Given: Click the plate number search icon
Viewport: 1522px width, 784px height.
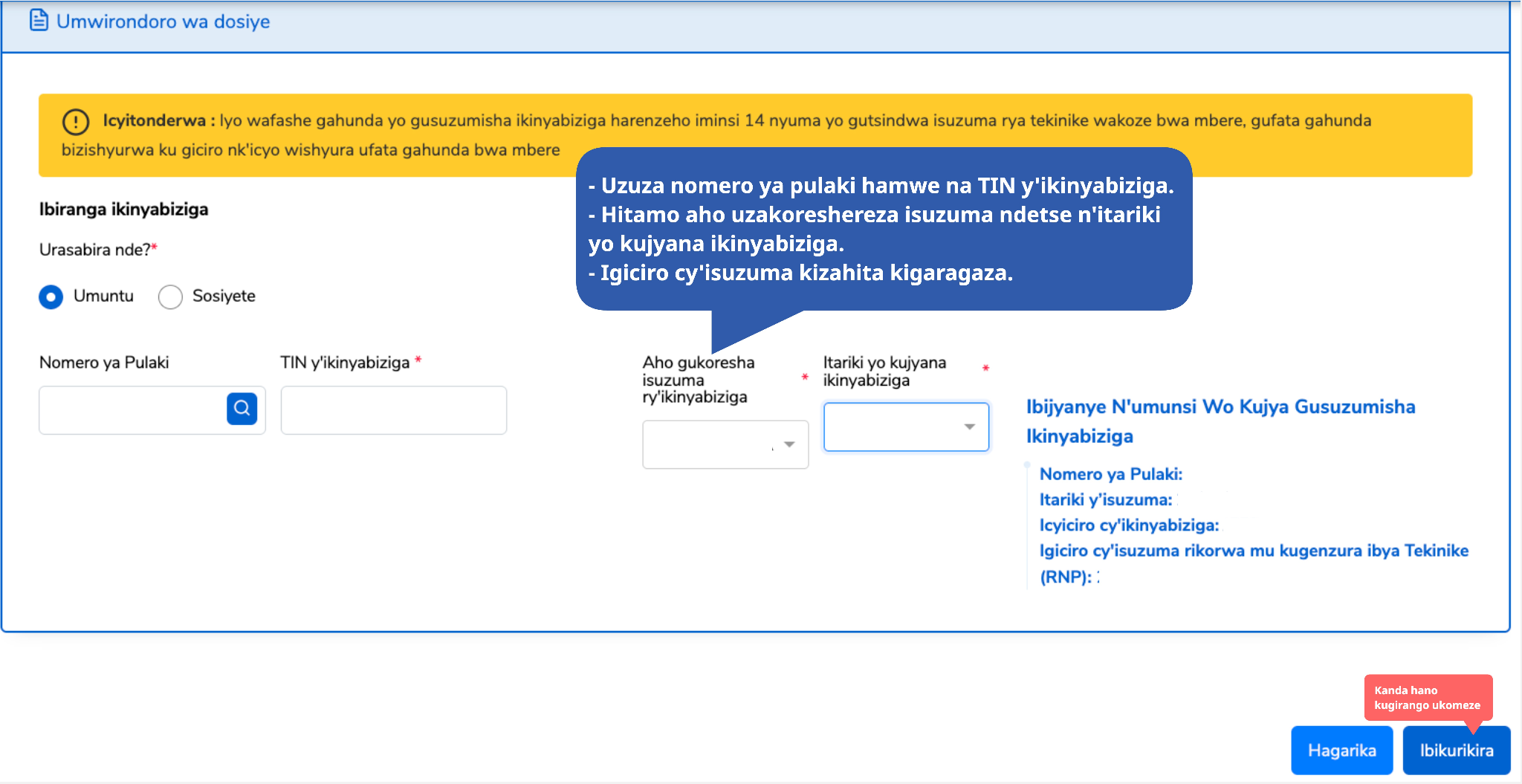Looking at the screenshot, I should [242, 409].
